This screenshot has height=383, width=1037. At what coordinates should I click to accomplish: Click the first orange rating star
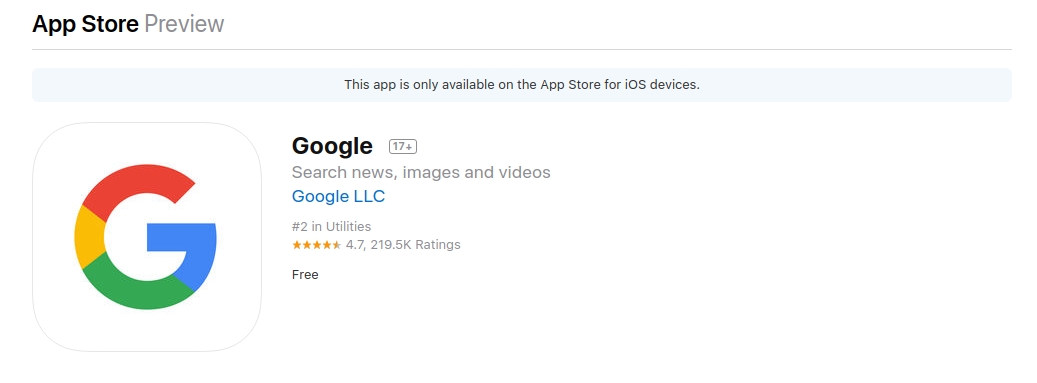(296, 245)
